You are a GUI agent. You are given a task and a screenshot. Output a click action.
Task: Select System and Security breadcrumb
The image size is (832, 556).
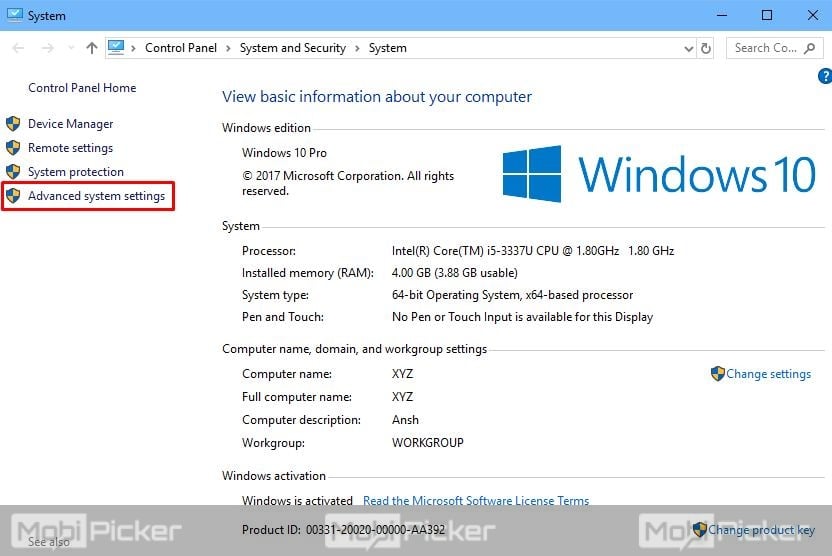coord(292,48)
